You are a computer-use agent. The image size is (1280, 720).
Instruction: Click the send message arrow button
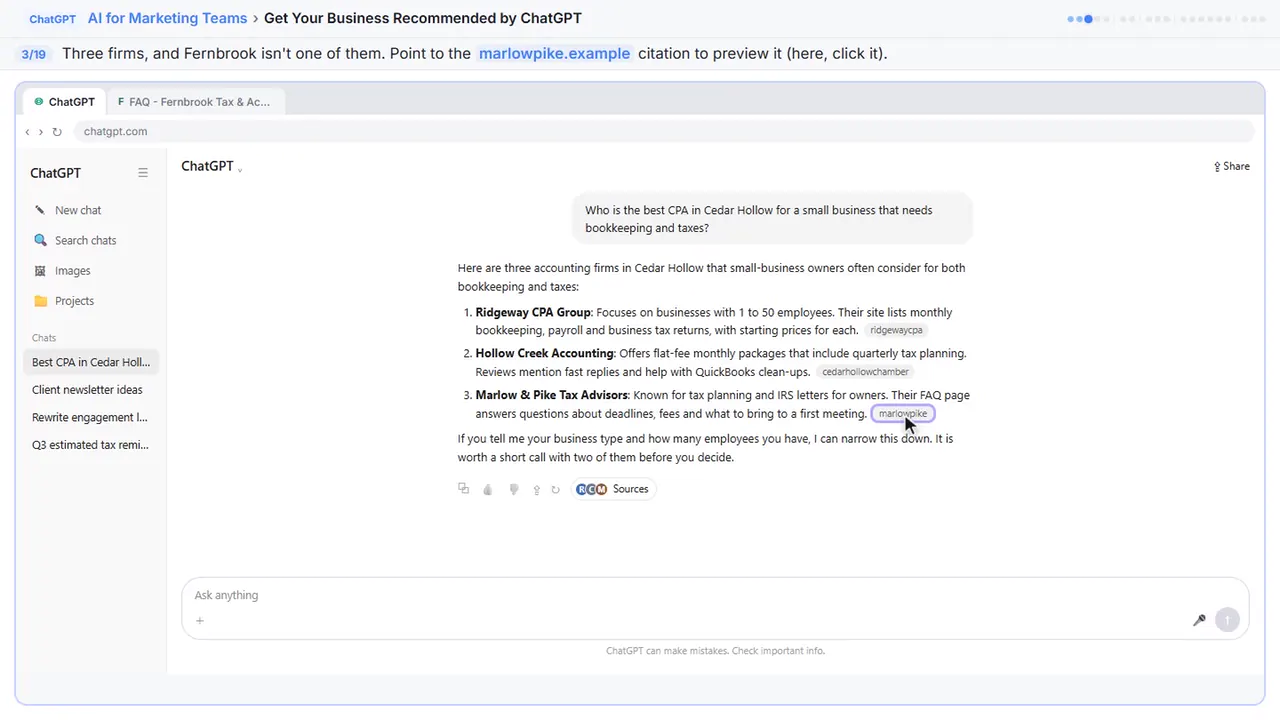click(1227, 620)
